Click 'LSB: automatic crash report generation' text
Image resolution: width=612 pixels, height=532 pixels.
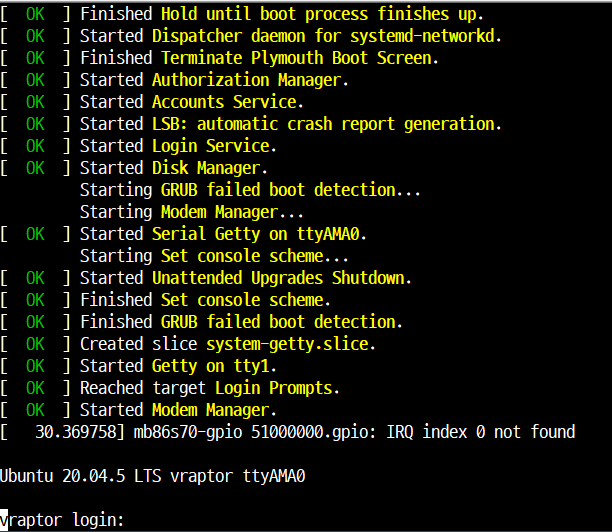[326, 124]
